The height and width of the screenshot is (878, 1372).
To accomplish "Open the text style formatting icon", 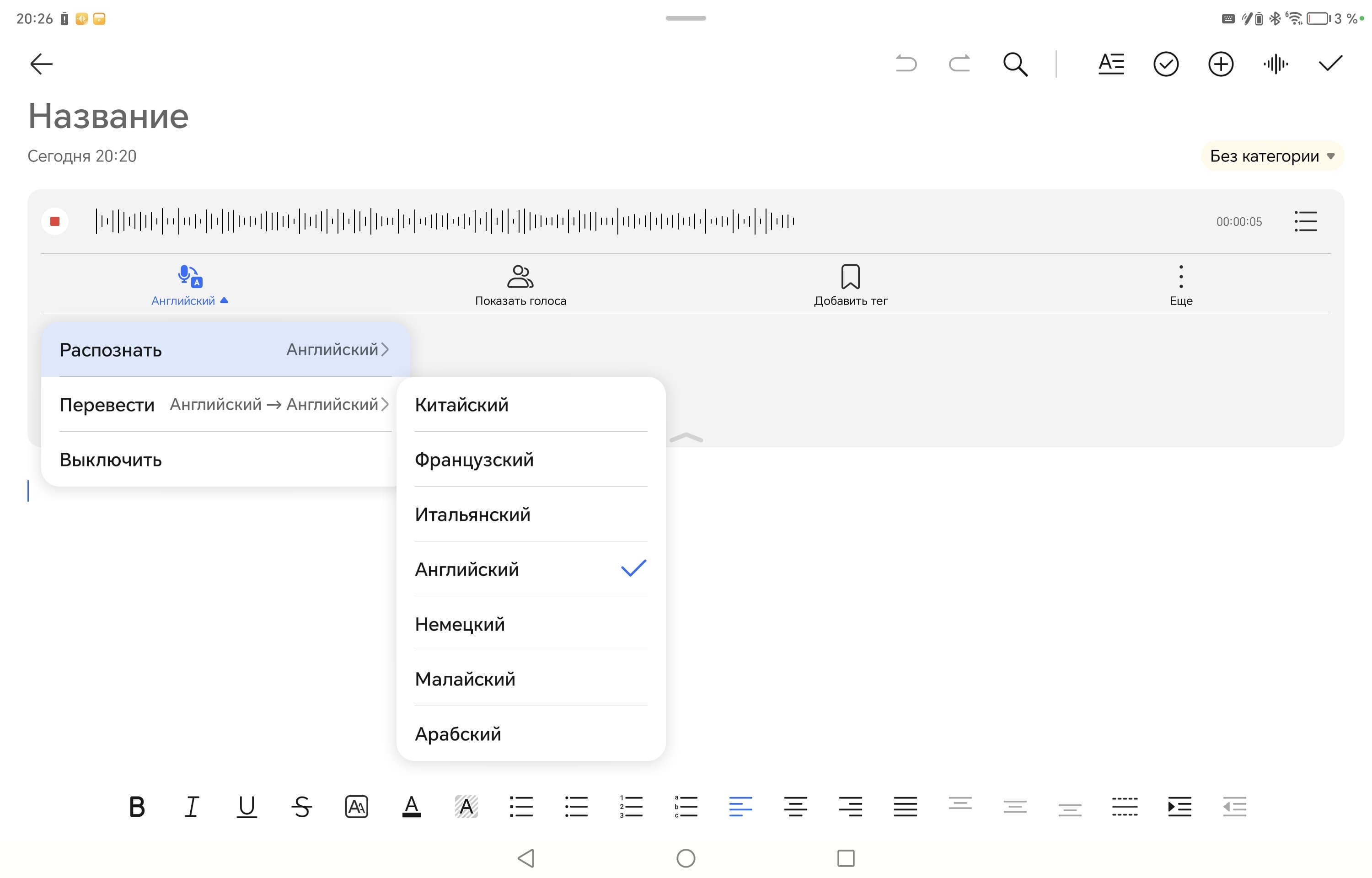I will [1110, 64].
